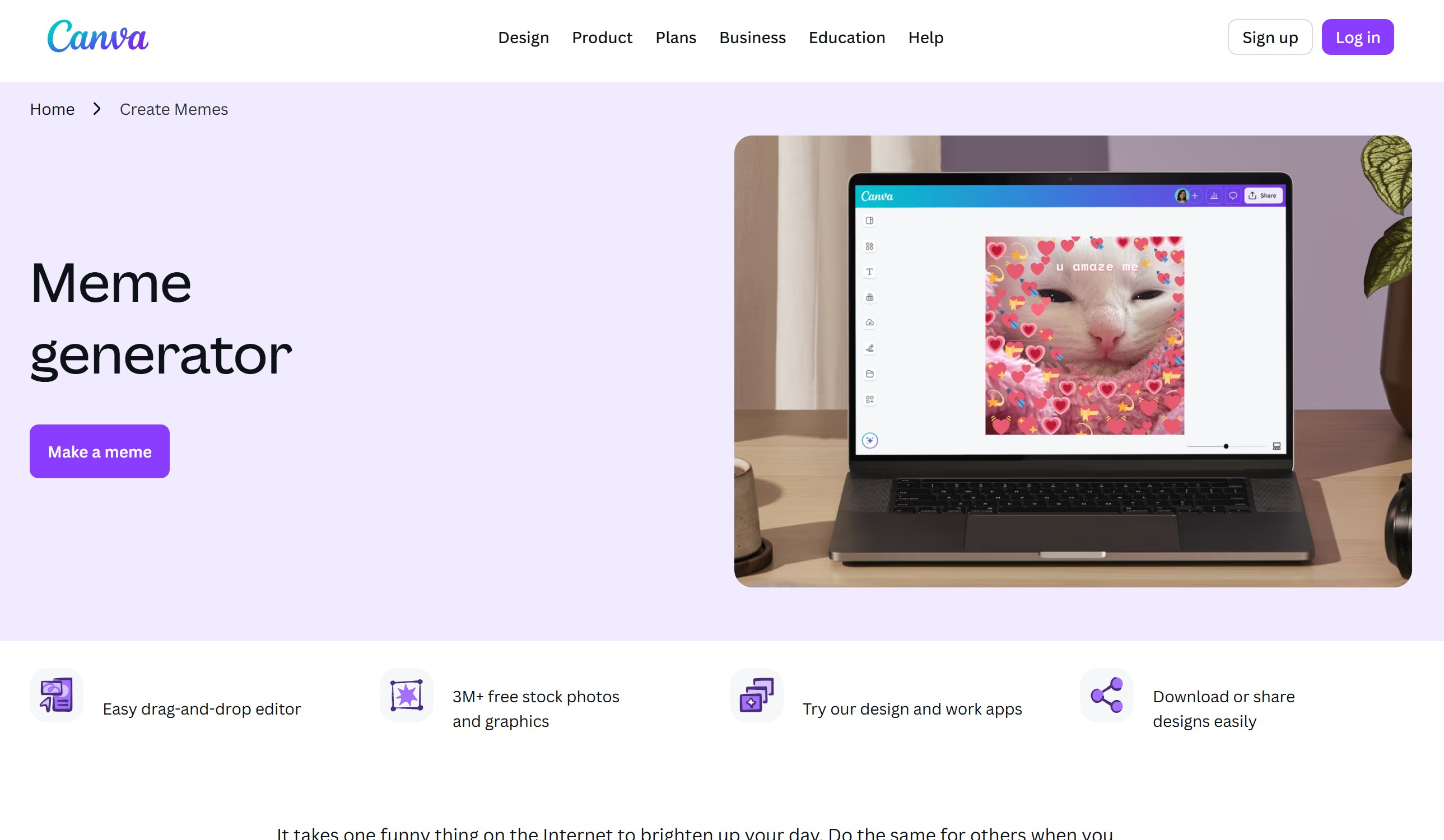Open the Design menu
Viewport: 1444px width, 840px height.
click(x=523, y=38)
